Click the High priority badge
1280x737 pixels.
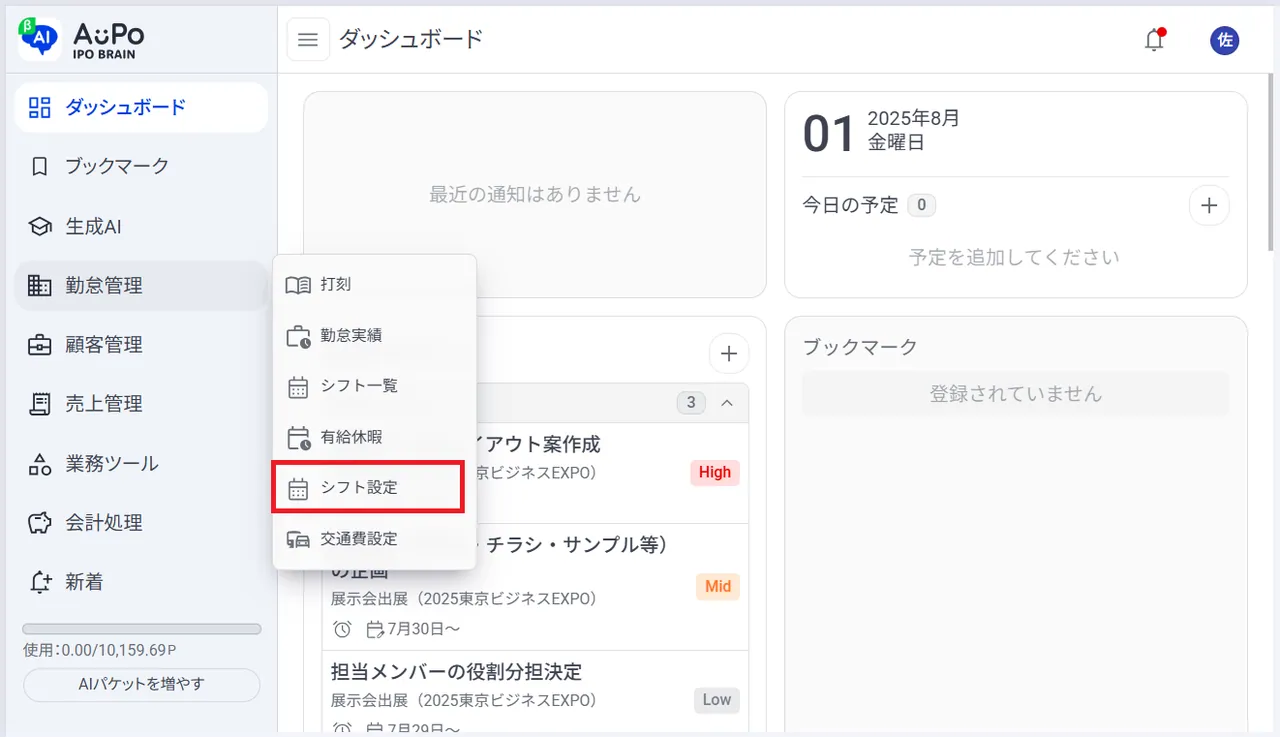(x=715, y=472)
